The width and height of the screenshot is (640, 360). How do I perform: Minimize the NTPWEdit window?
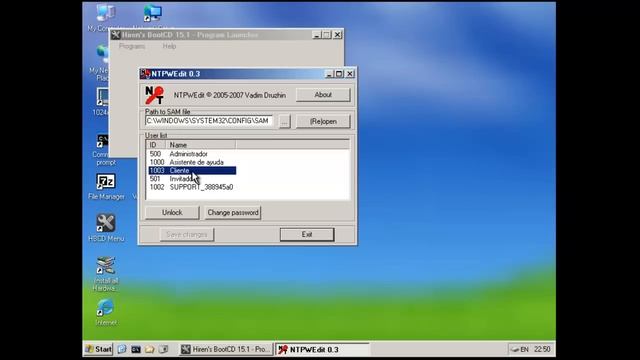pos(329,74)
